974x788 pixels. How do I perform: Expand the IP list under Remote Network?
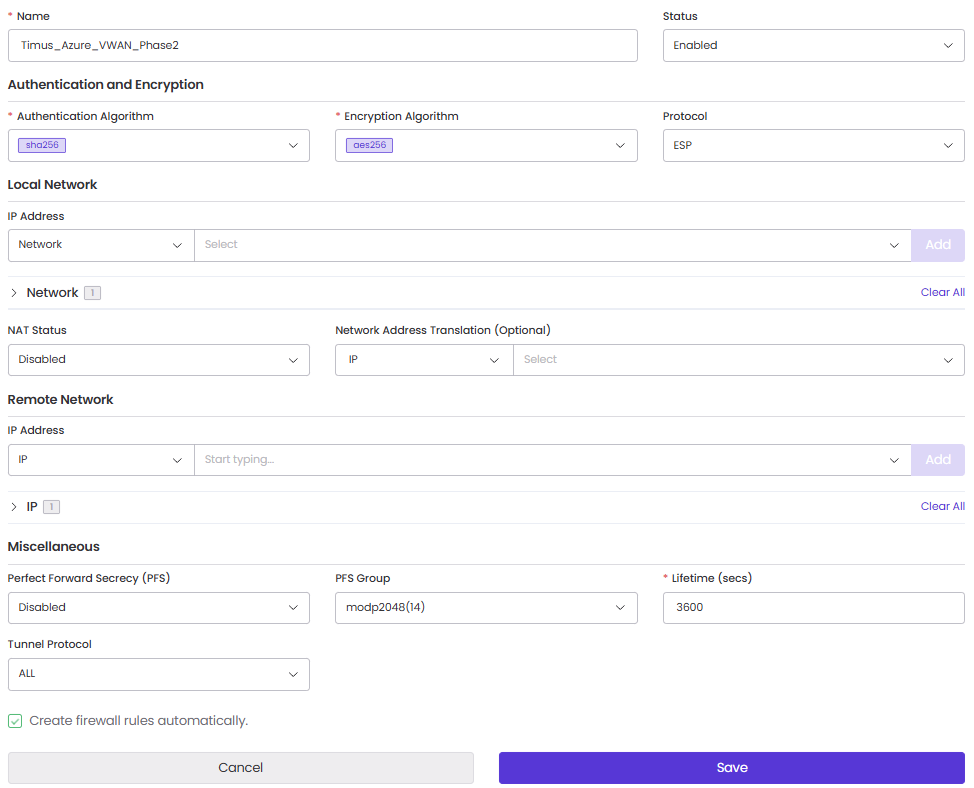tap(14, 506)
